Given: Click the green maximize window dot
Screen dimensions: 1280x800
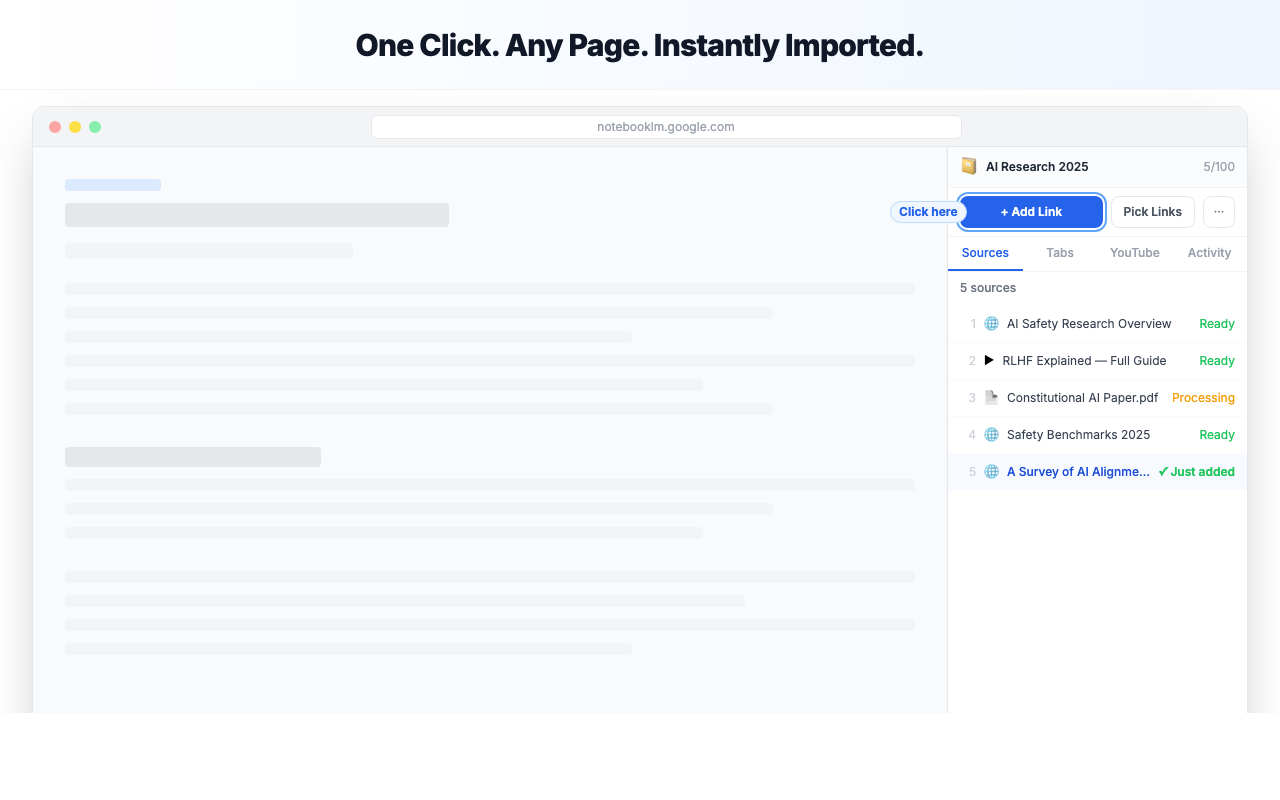Looking at the screenshot, I should [95, 127].
